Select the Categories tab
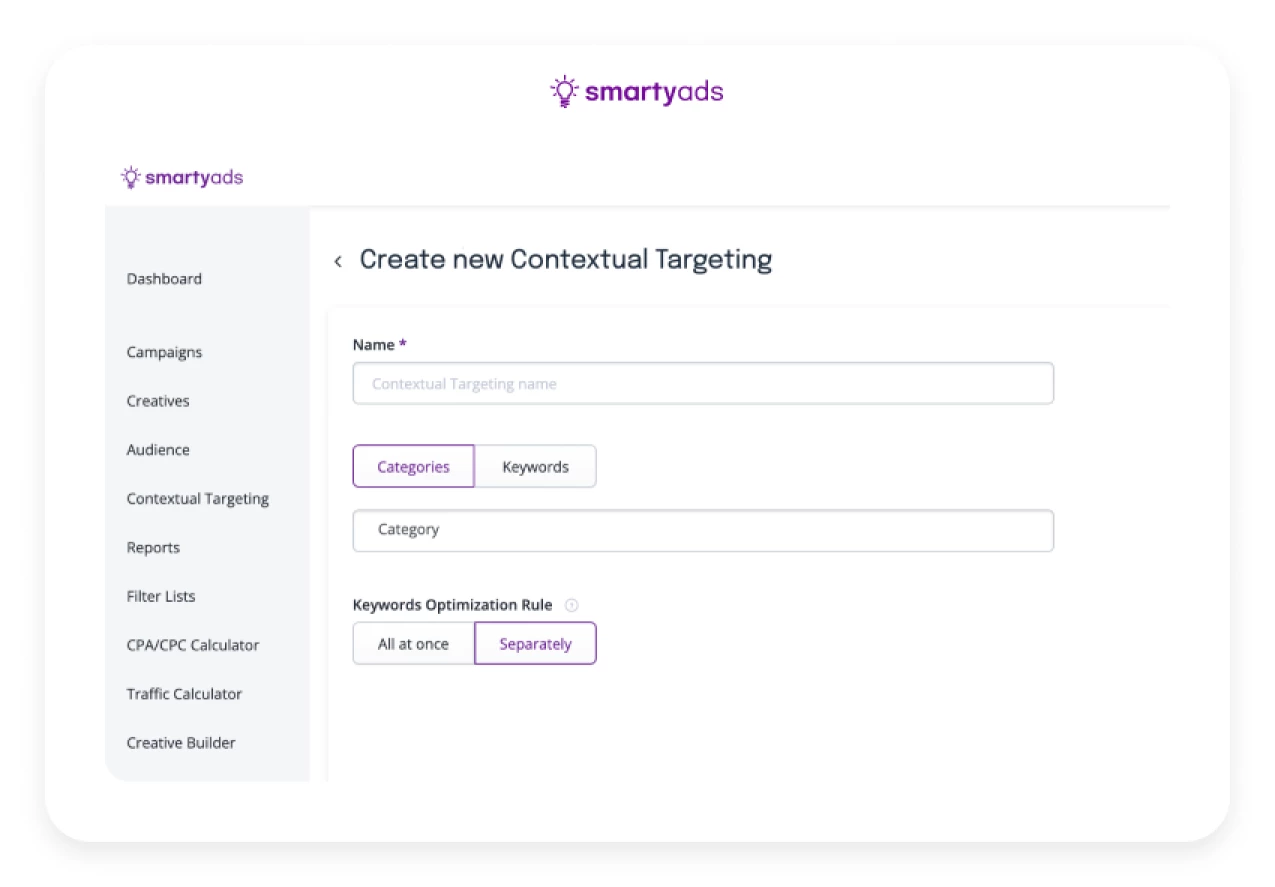Screen dimensions: 1275x887 [413, 467]
